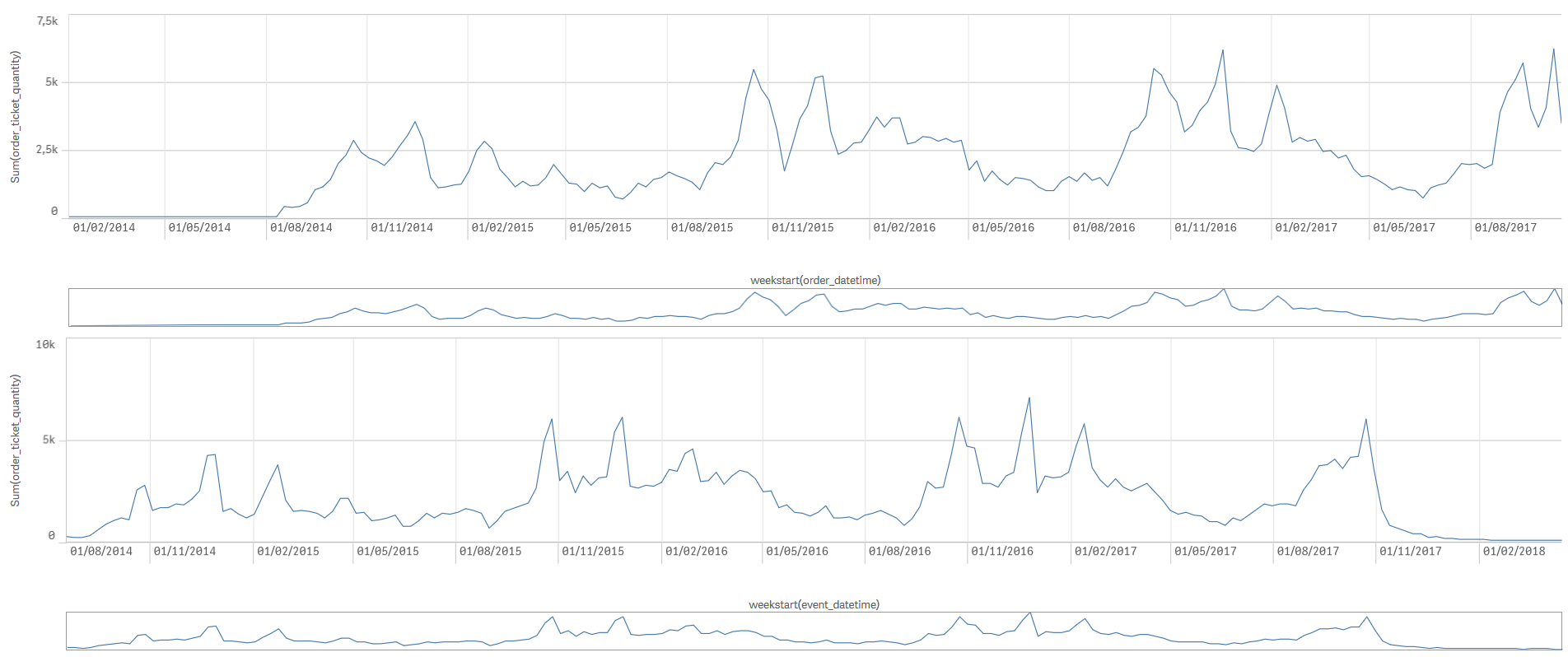1568x657 pixels.
Task: Pick 01/08/2014 on the event_datetime chart axis
Action: 101,551
